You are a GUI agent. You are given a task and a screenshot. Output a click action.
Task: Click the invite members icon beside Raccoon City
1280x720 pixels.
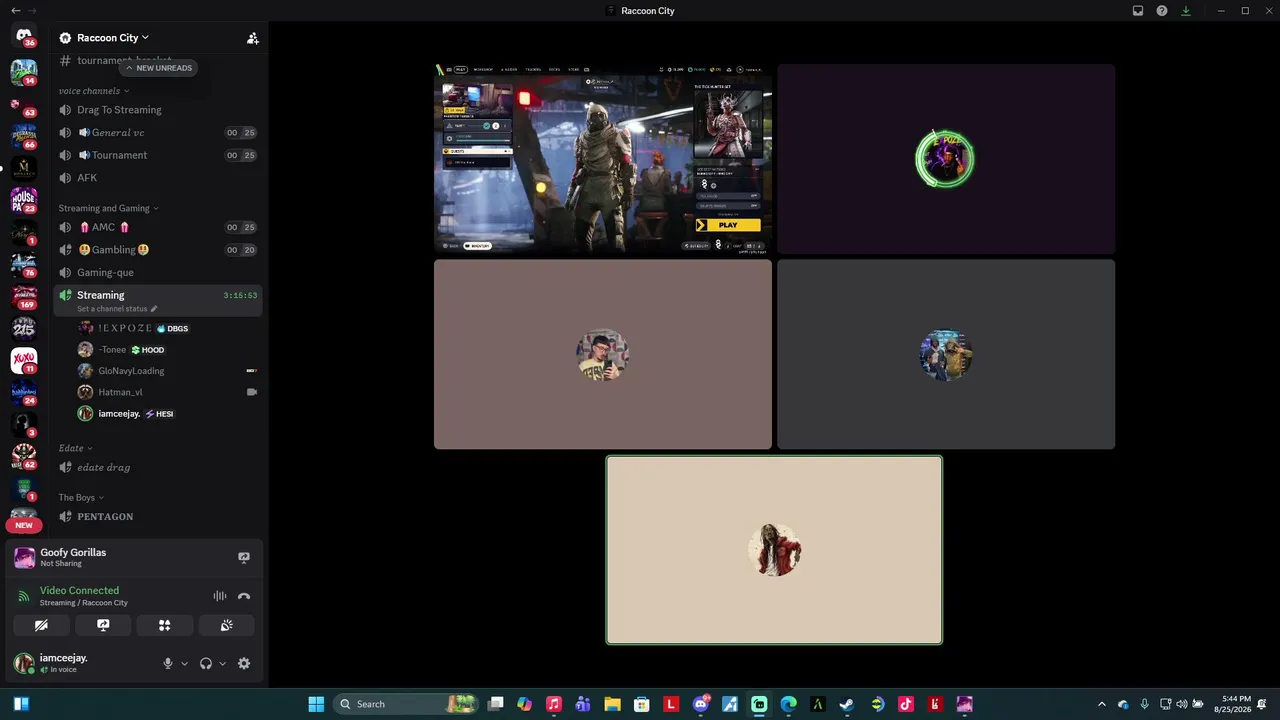tap(253, 38)
